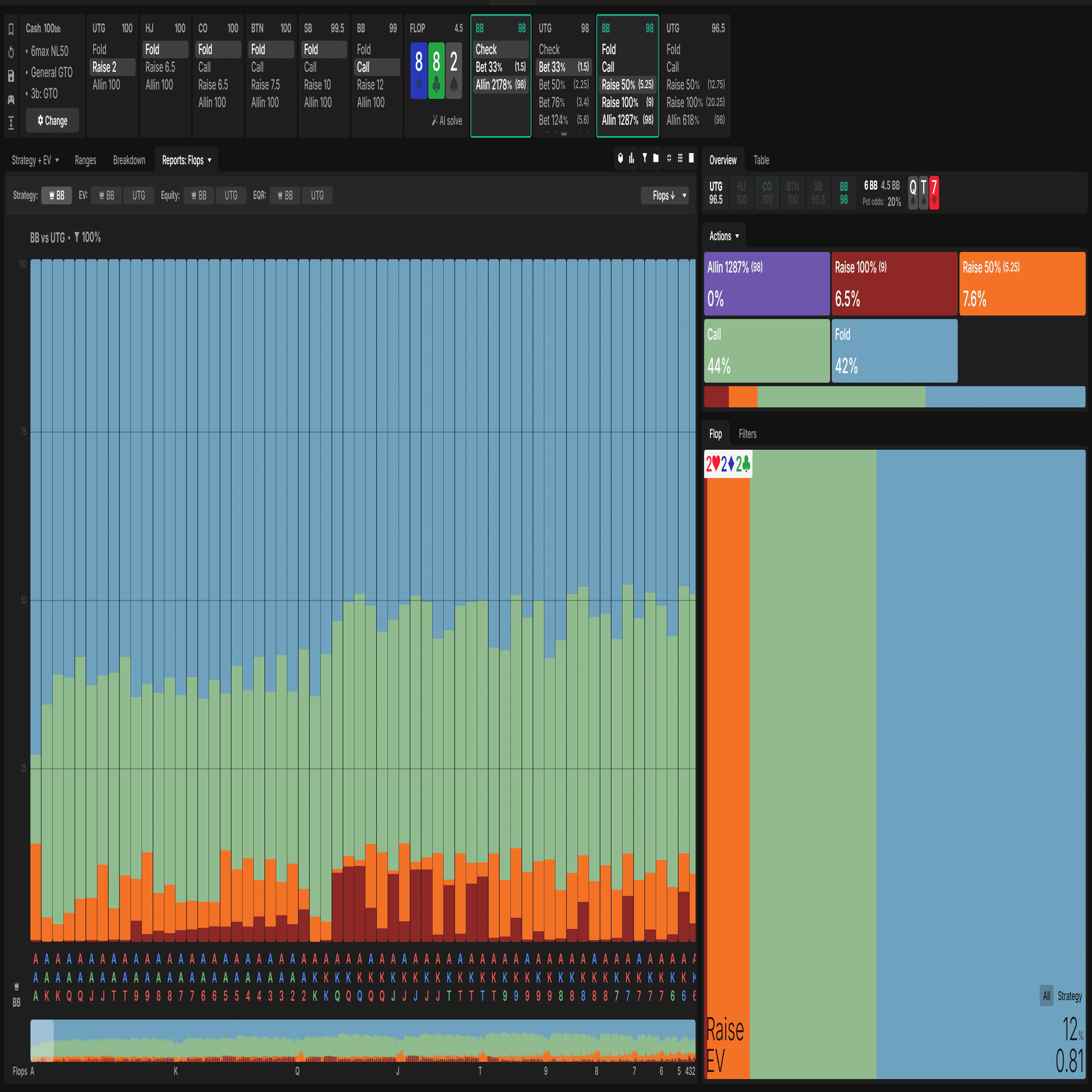Switch treemap to All mode

[x=1046, y=996]
